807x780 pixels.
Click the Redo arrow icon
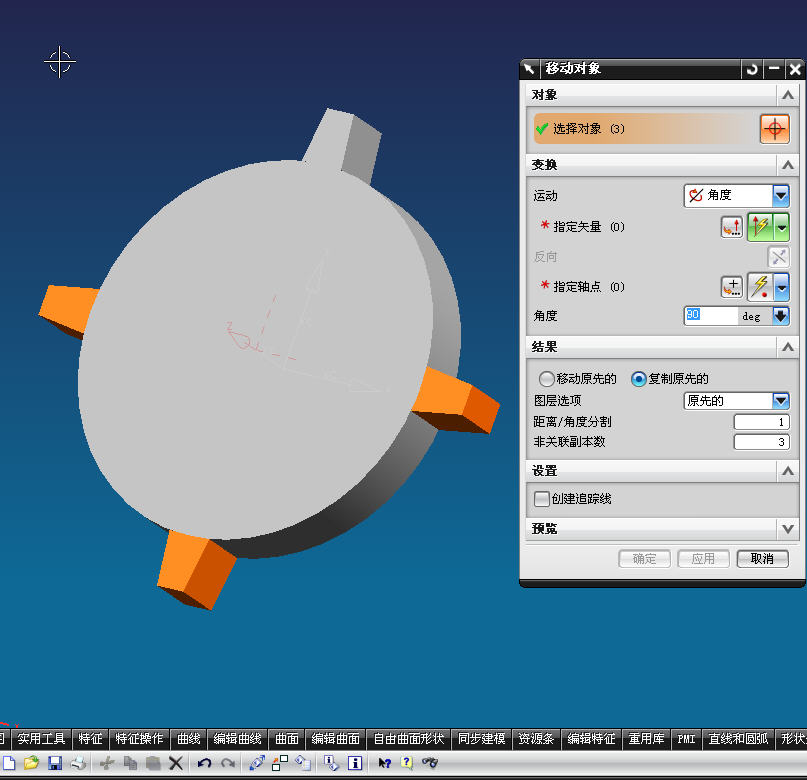228,763
